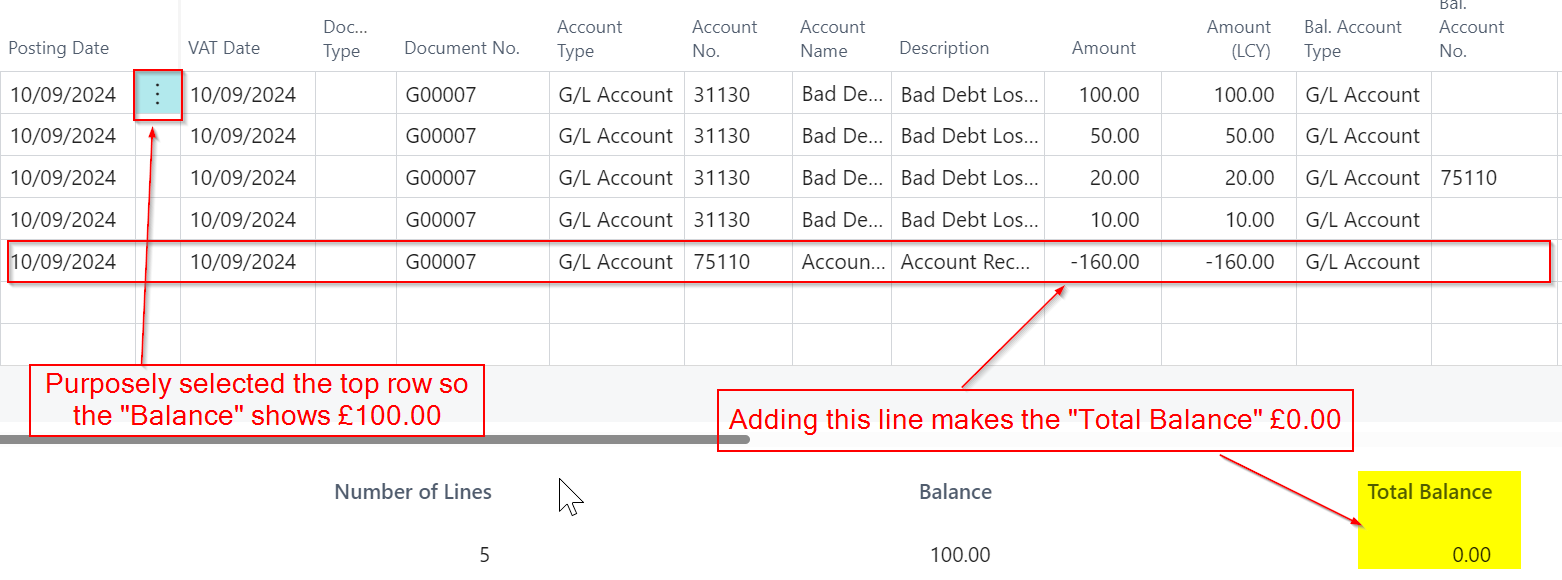Click the Posting Date column header
Viewport: 1562px width, 580px height.
(x=59, y=48)
